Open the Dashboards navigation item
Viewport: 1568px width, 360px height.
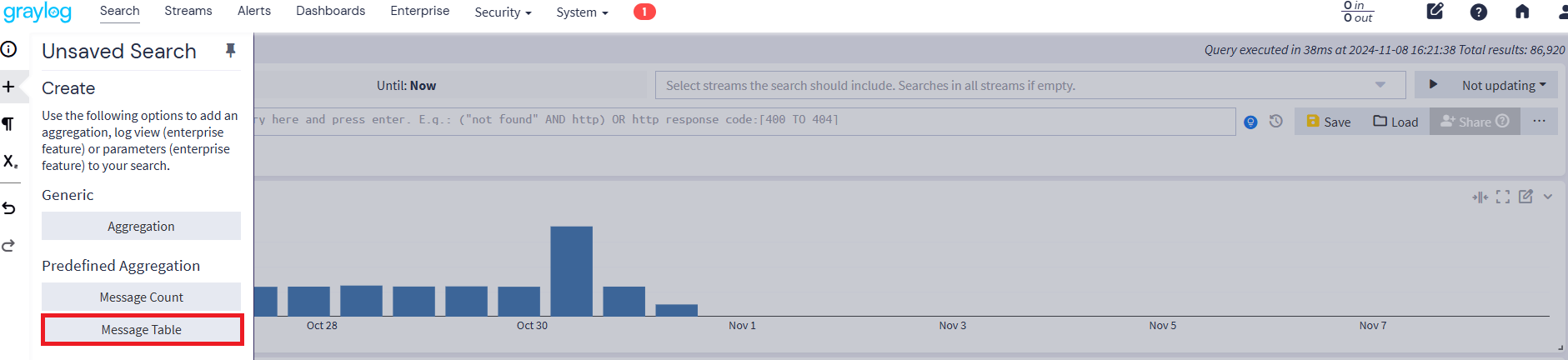pos(330,11)
